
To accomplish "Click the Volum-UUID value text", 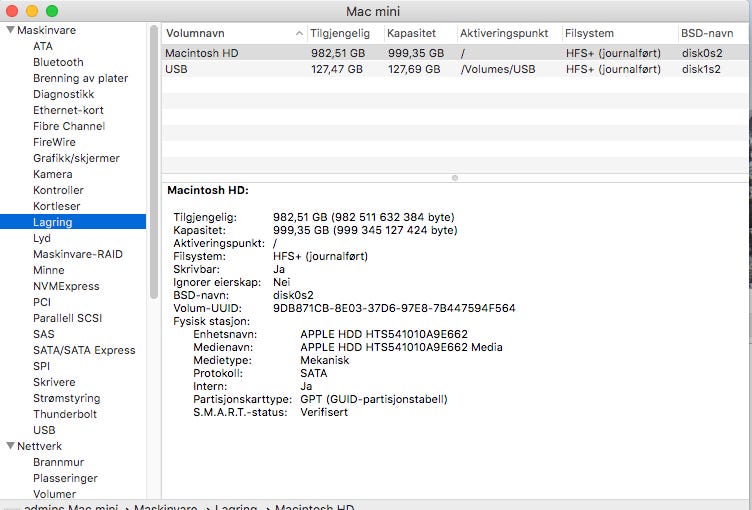I will (x=394, y=308).
